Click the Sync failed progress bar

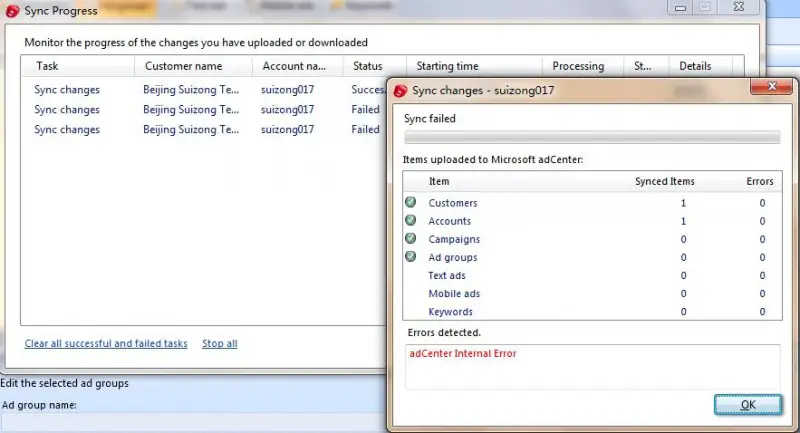(592, 137)
